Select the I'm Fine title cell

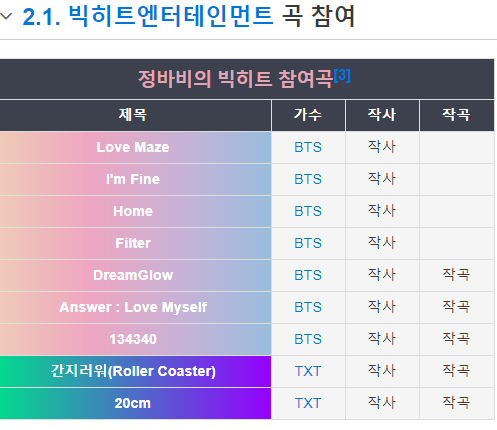tap(135, 179)
